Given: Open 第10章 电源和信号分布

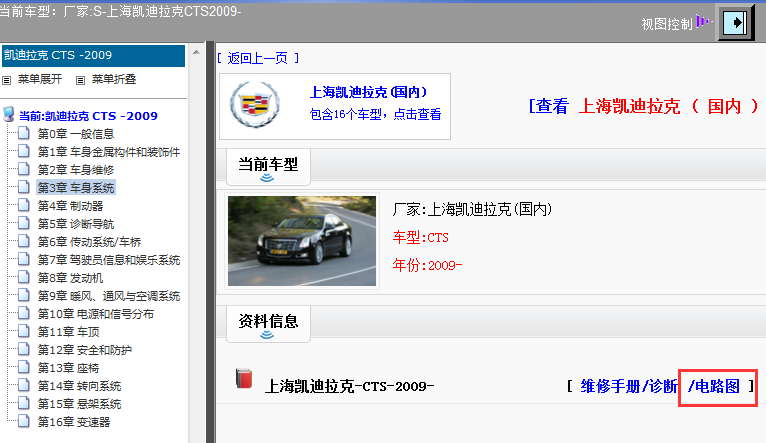Looking at the screenshot, I should (96, 314).
